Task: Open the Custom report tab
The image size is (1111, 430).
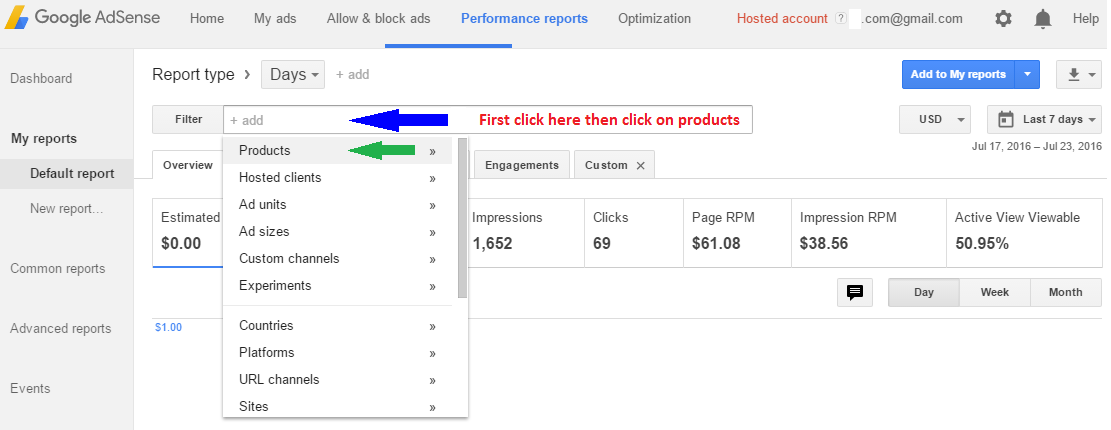Action: (x=607, y=165)
